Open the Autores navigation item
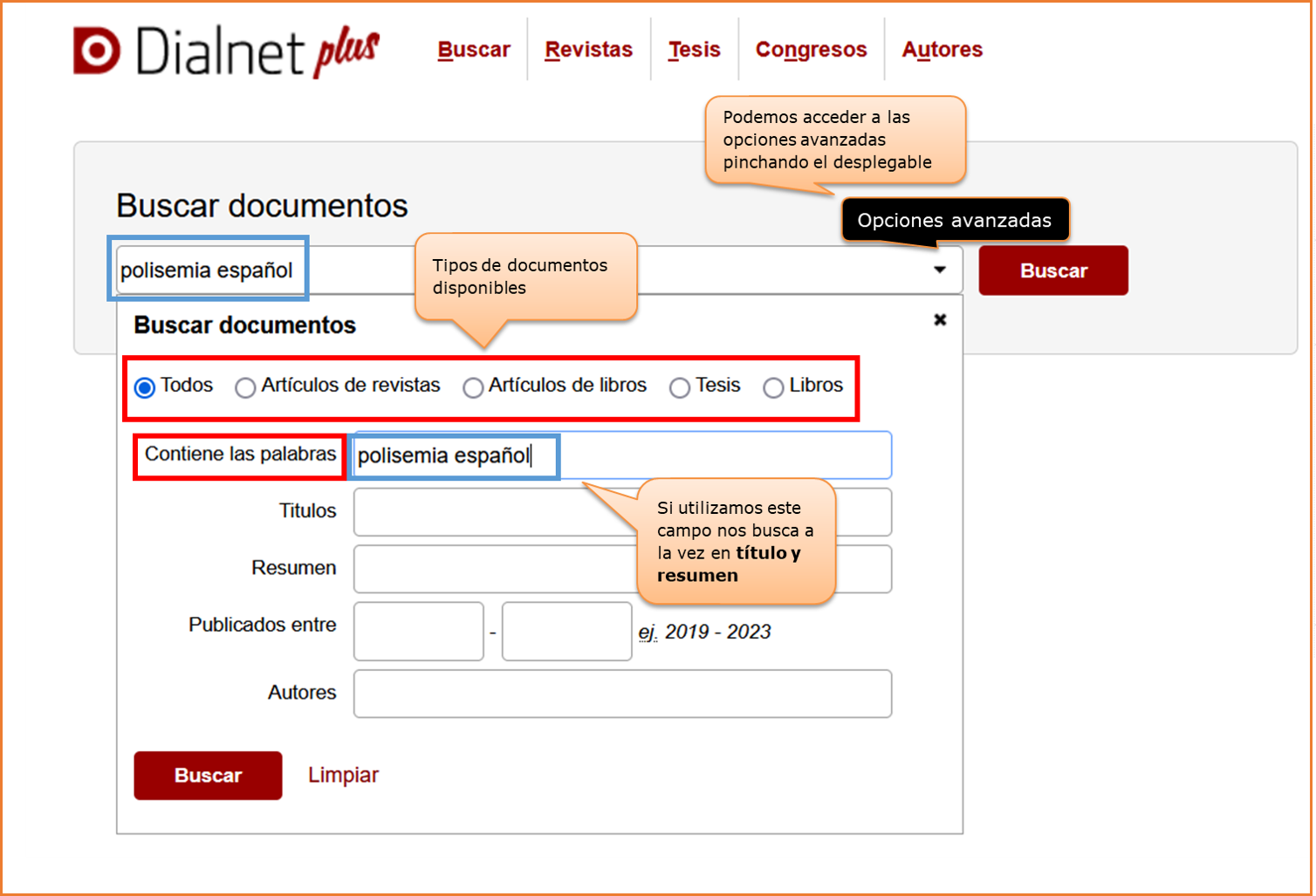The width and height of the screenshot is (1316, 896). point(942,50)
